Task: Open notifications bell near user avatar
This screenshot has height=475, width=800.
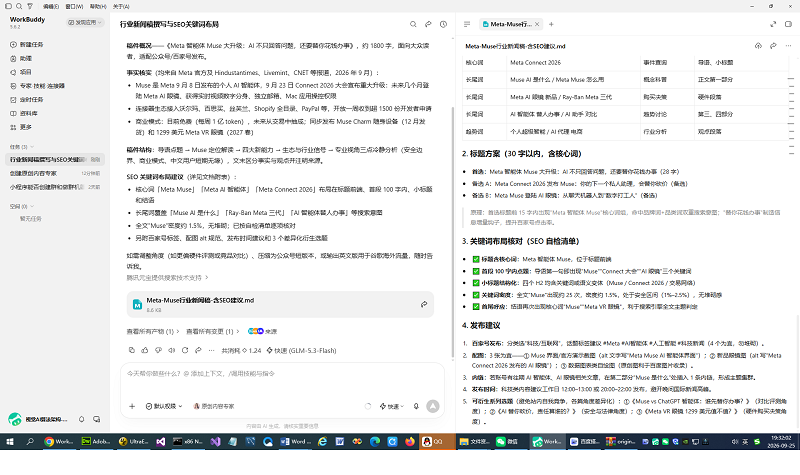Action: pos(81,419)
